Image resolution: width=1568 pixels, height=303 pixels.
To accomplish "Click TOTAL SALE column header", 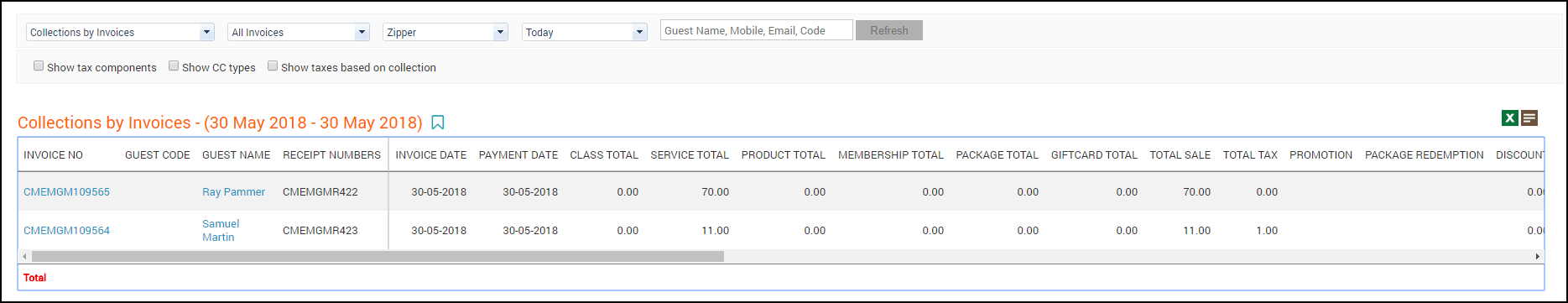I will pos(1180,155).
